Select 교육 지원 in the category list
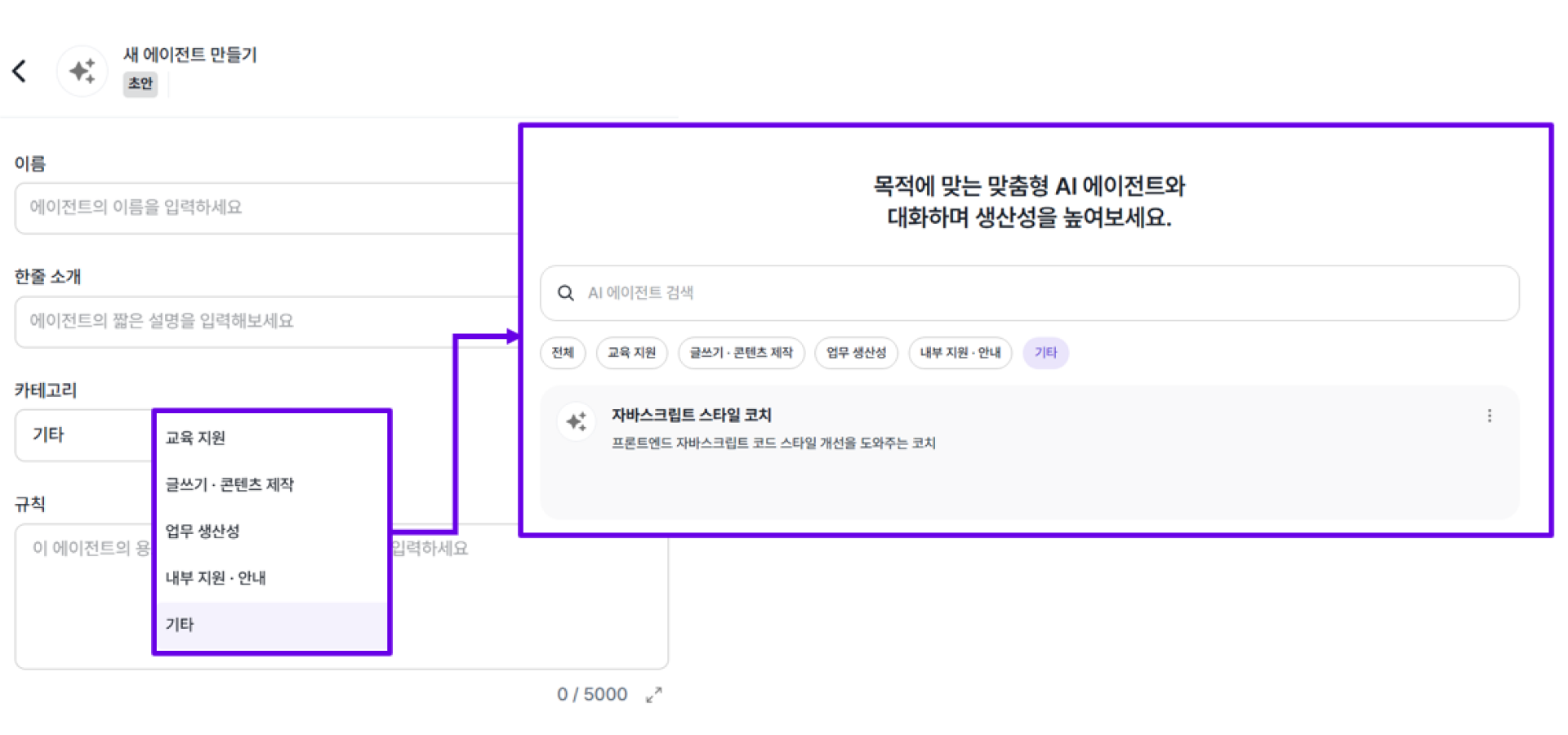 [195, 438]
